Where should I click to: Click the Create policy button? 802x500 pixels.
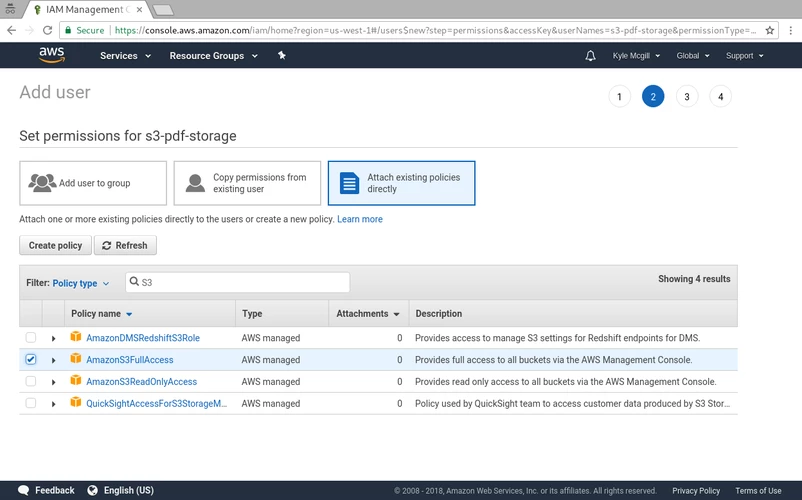click(55, 245)
